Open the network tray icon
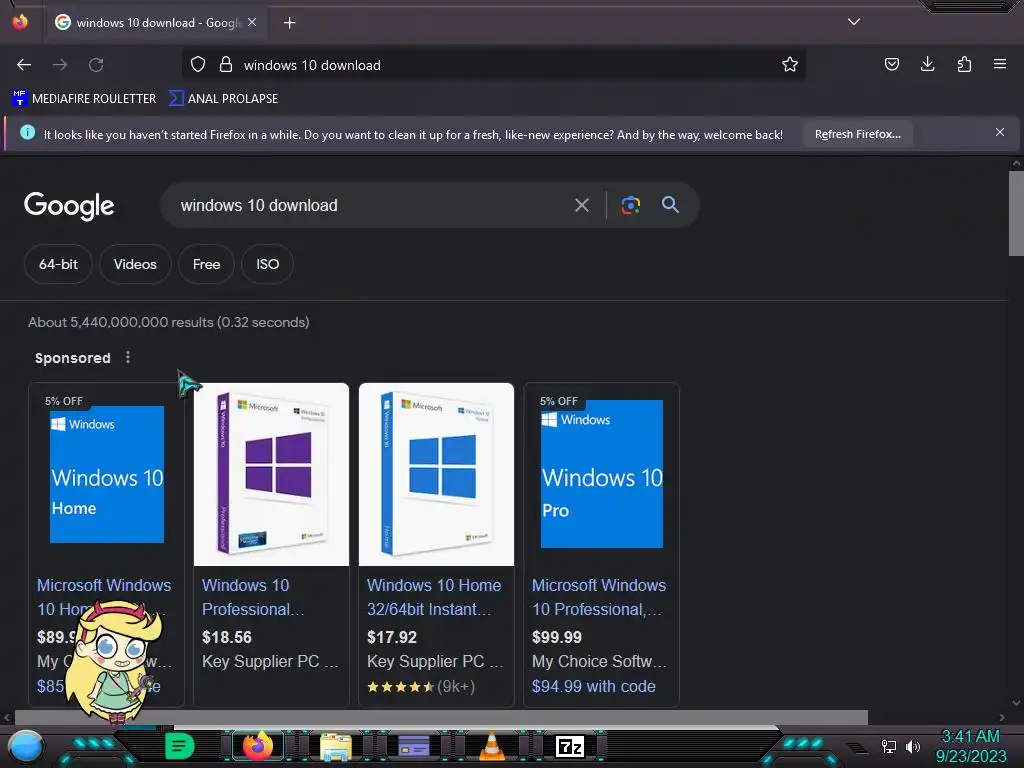 click(888, 746)
